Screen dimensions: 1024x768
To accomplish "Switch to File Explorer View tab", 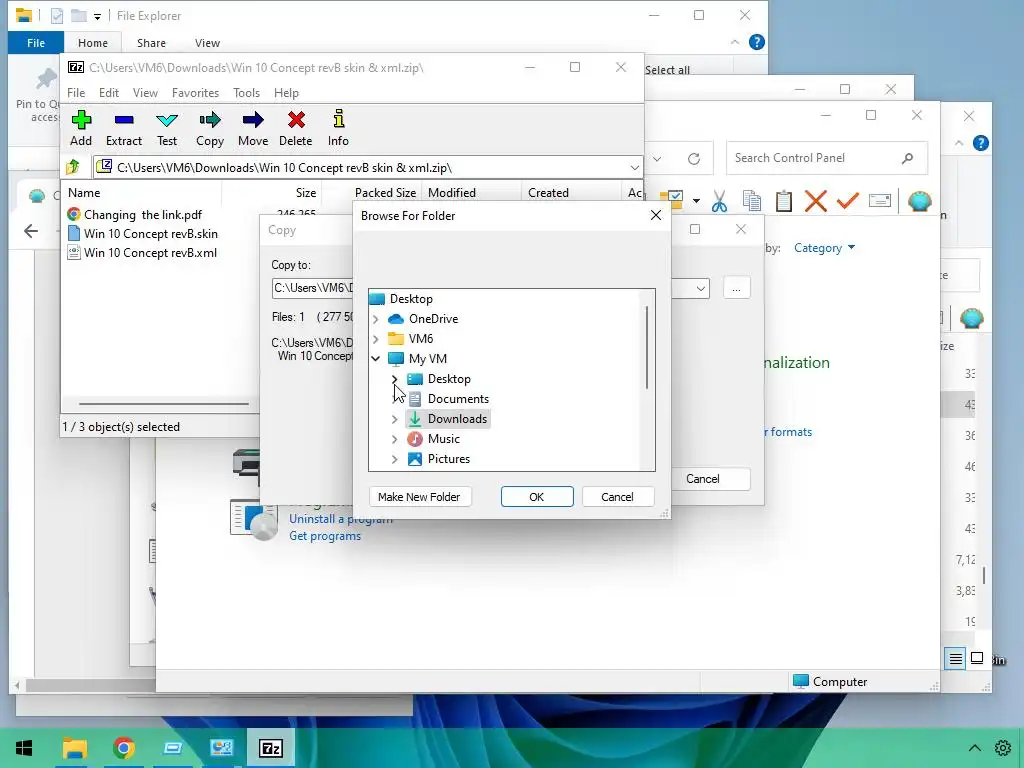I will coord(207,43).
